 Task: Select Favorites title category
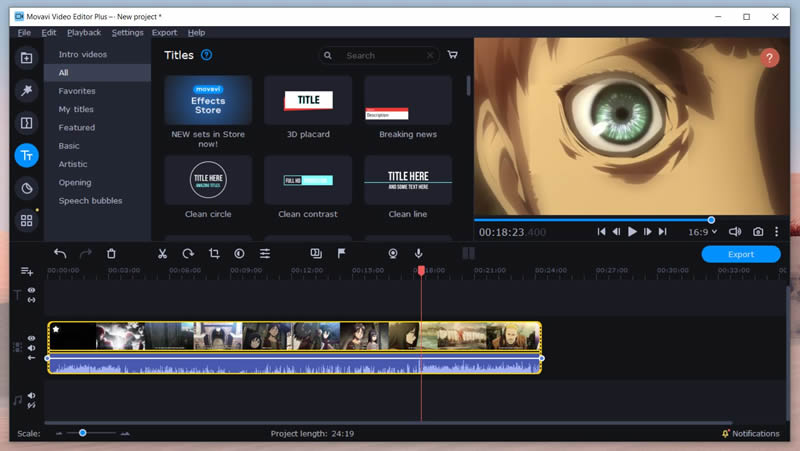[x=77, y=91]
